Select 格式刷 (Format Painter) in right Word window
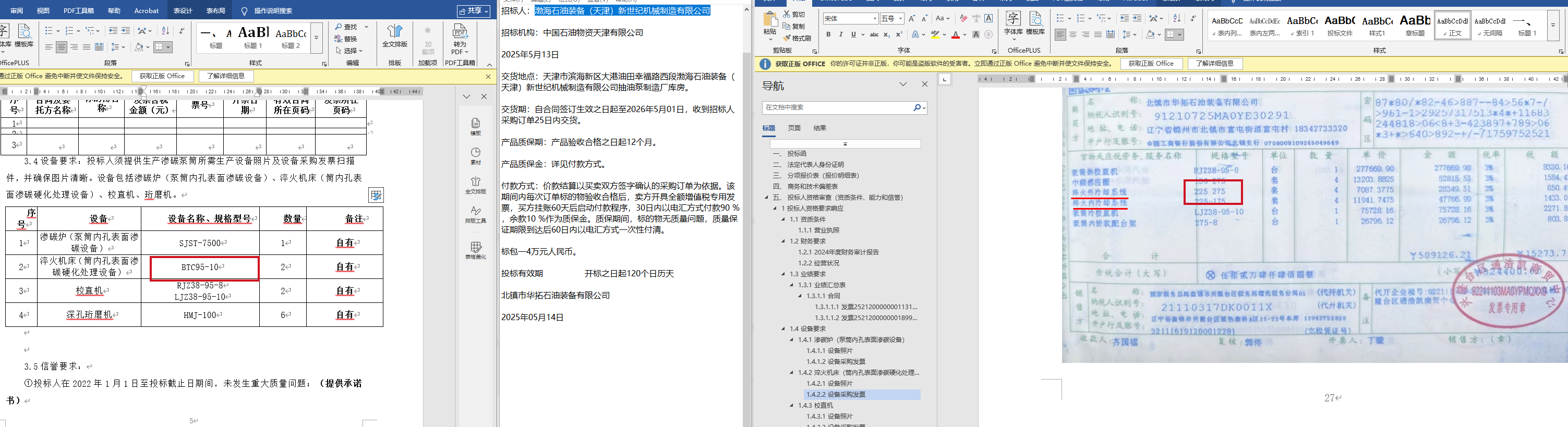This screenshot has width=1568, height=427. [x=798, y=39]
